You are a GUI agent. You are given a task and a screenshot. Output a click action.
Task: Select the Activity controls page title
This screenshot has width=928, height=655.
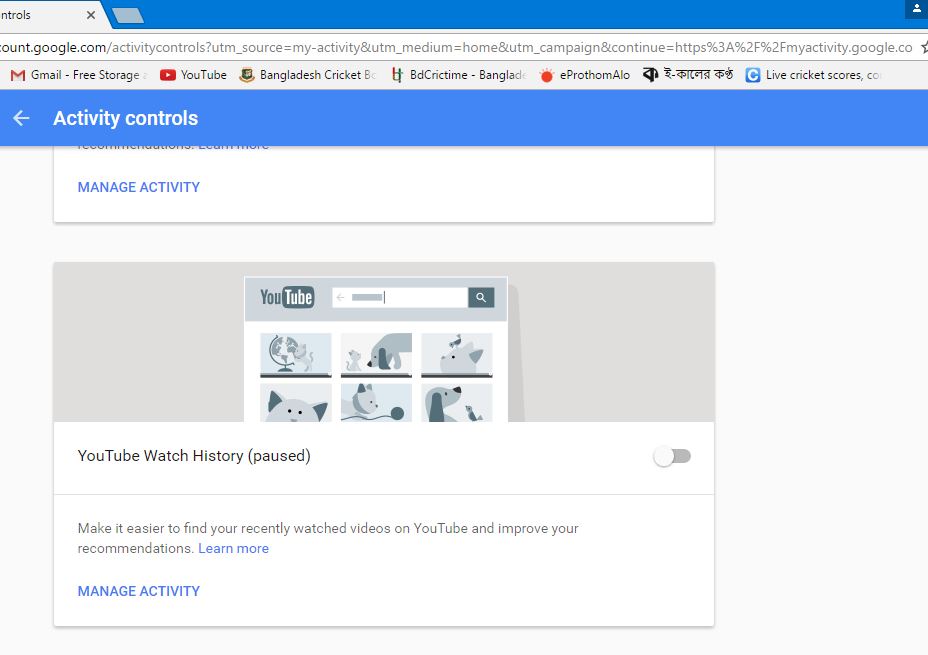click(125, 118)
